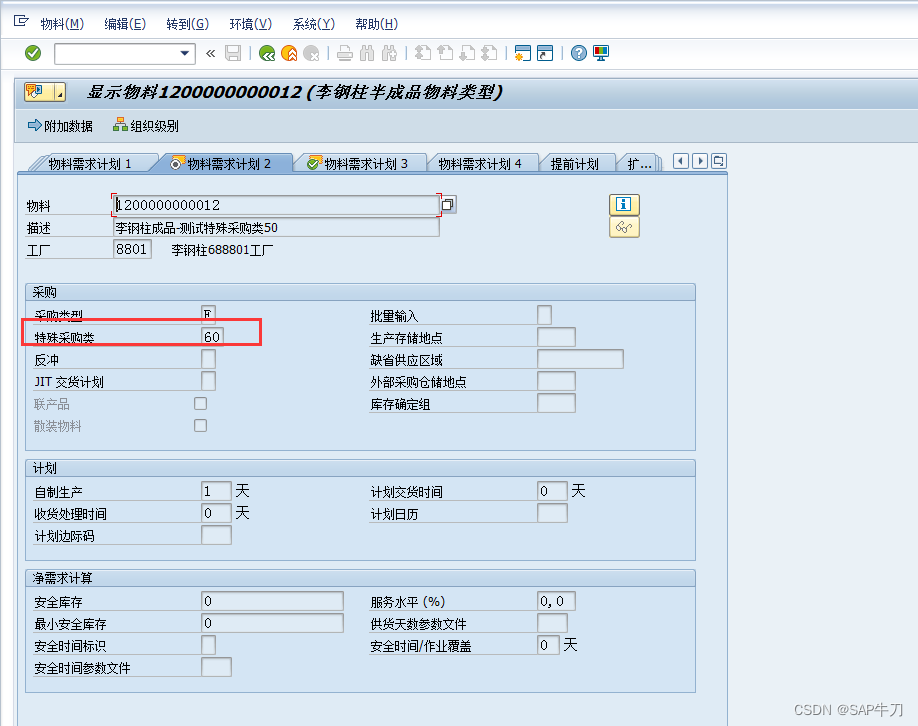Click the Previous Page icon

(445, 53)
